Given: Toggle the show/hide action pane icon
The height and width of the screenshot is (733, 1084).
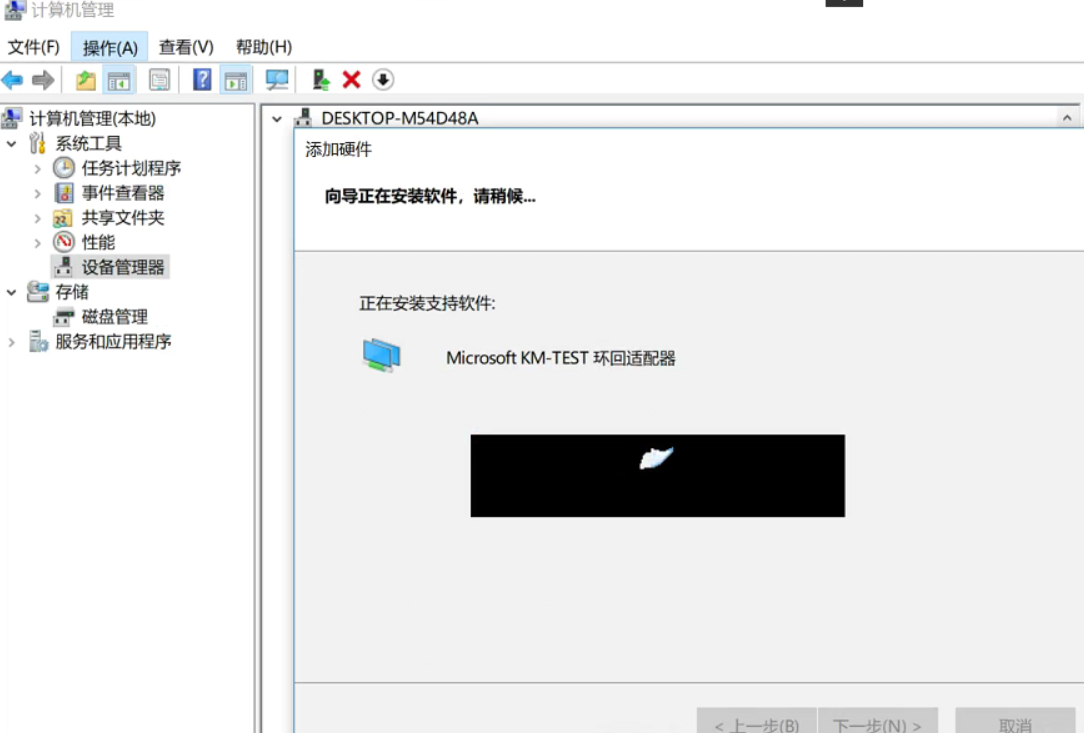Looking at the screenshot, I should [x=236, y=81].
